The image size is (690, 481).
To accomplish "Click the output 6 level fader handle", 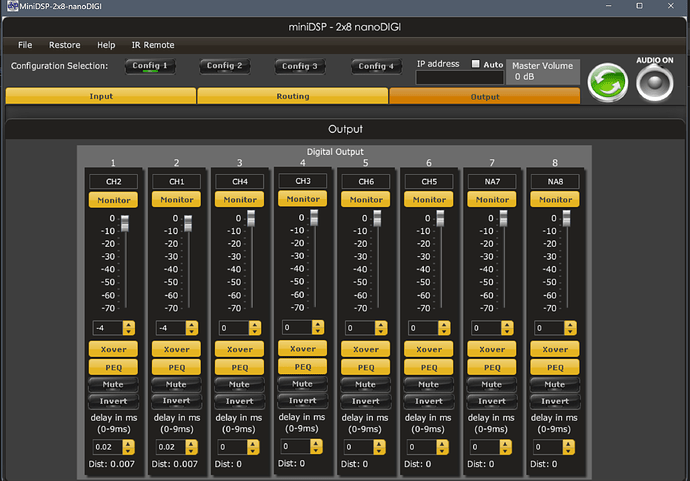I will click(x=440, y=218).
